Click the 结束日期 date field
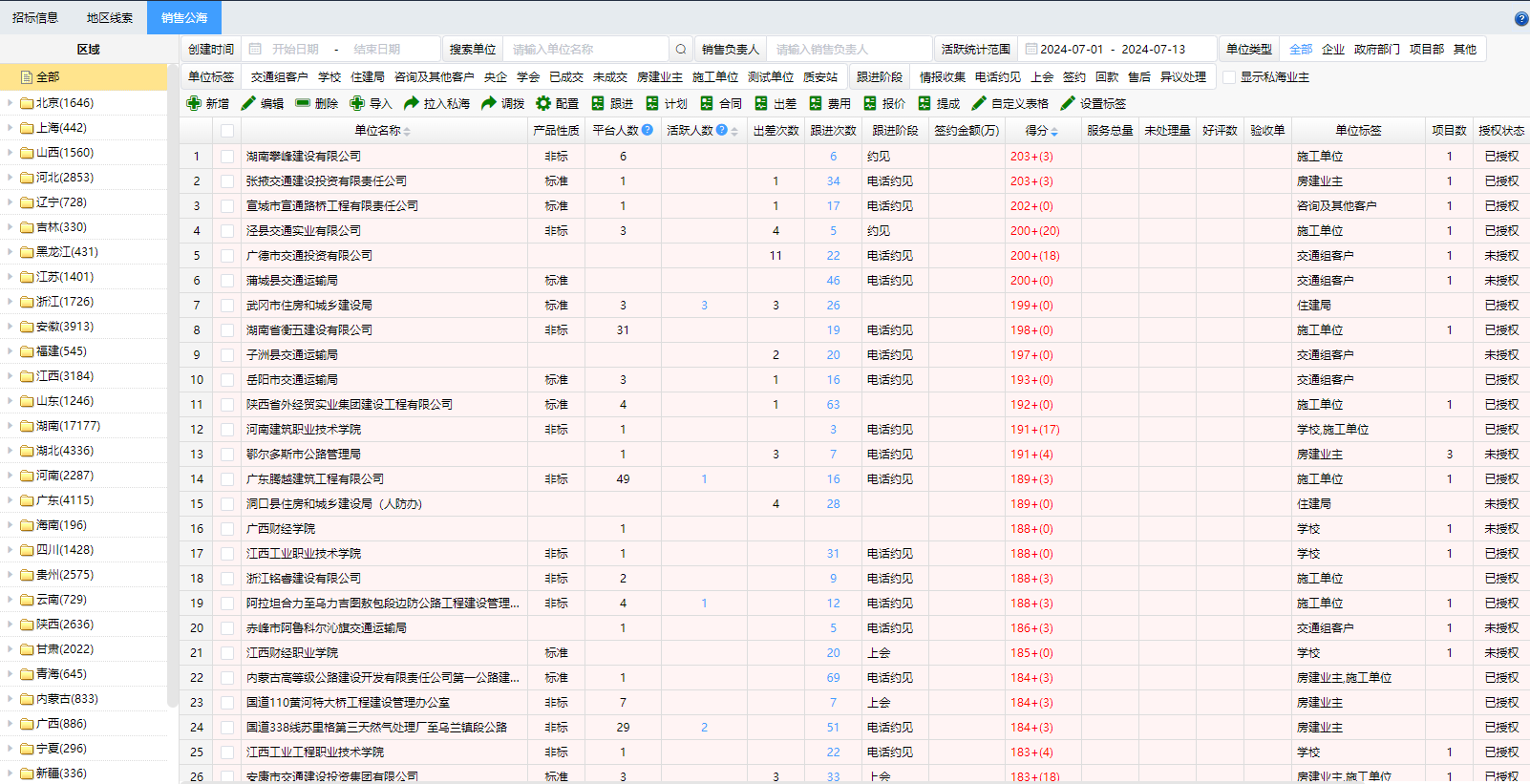This screenshot has width=1530, height=784. coord(377,49)
